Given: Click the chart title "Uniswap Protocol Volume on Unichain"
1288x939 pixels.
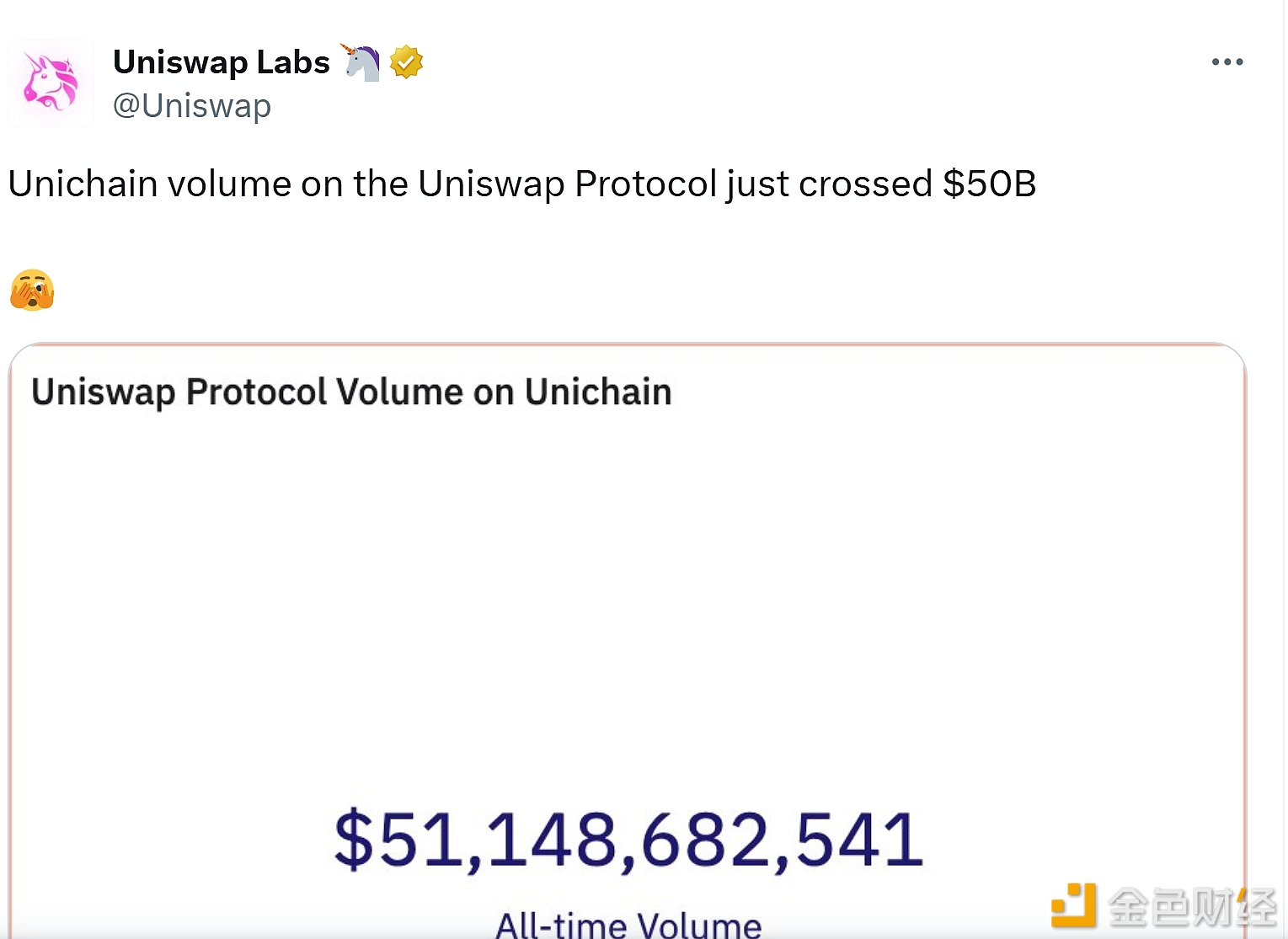Looking at the screenshot, I should point(351,392).
